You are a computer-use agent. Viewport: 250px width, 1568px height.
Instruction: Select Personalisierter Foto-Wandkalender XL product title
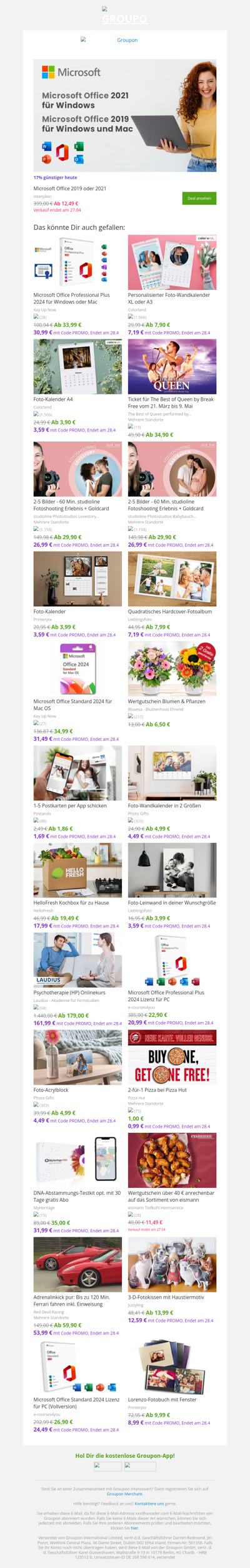point(169,298)
